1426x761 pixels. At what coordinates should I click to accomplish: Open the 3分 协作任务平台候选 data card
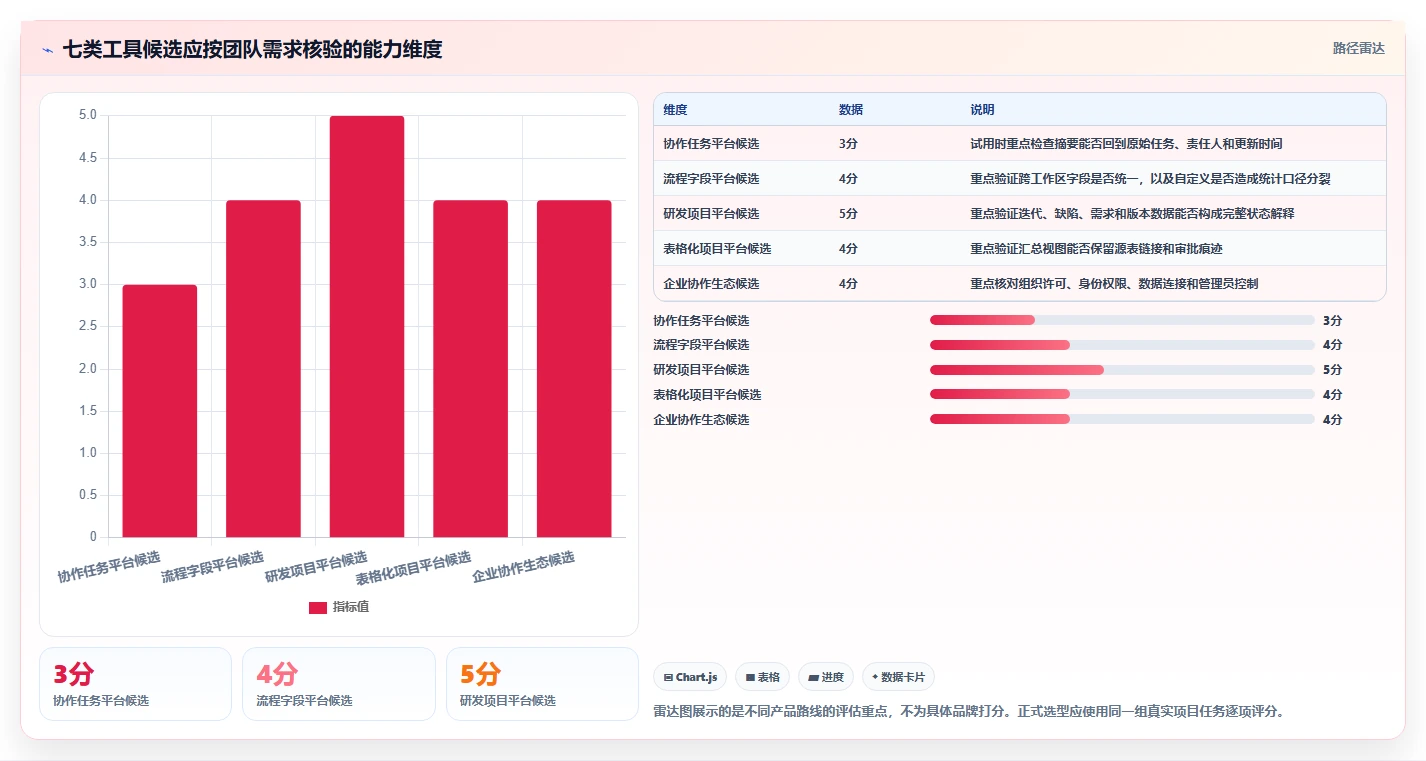[x=135, y=684]
